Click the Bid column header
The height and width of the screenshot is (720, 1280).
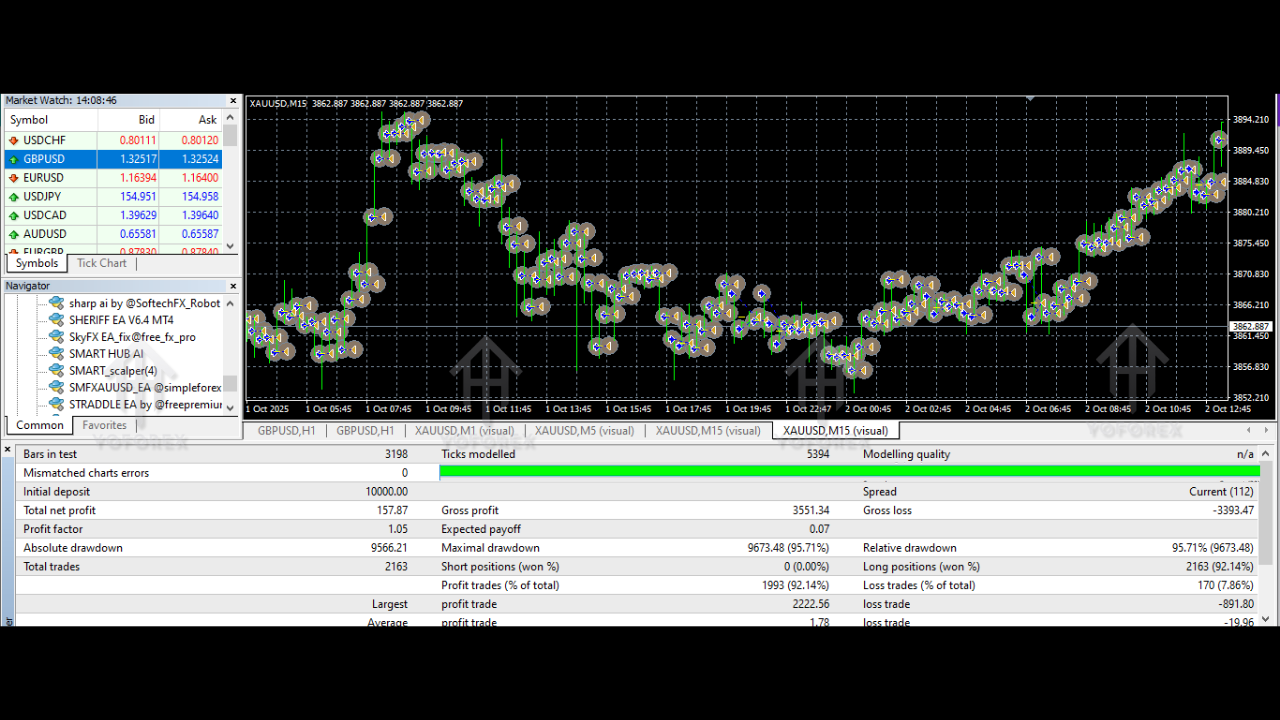click(x=146, y=120)
